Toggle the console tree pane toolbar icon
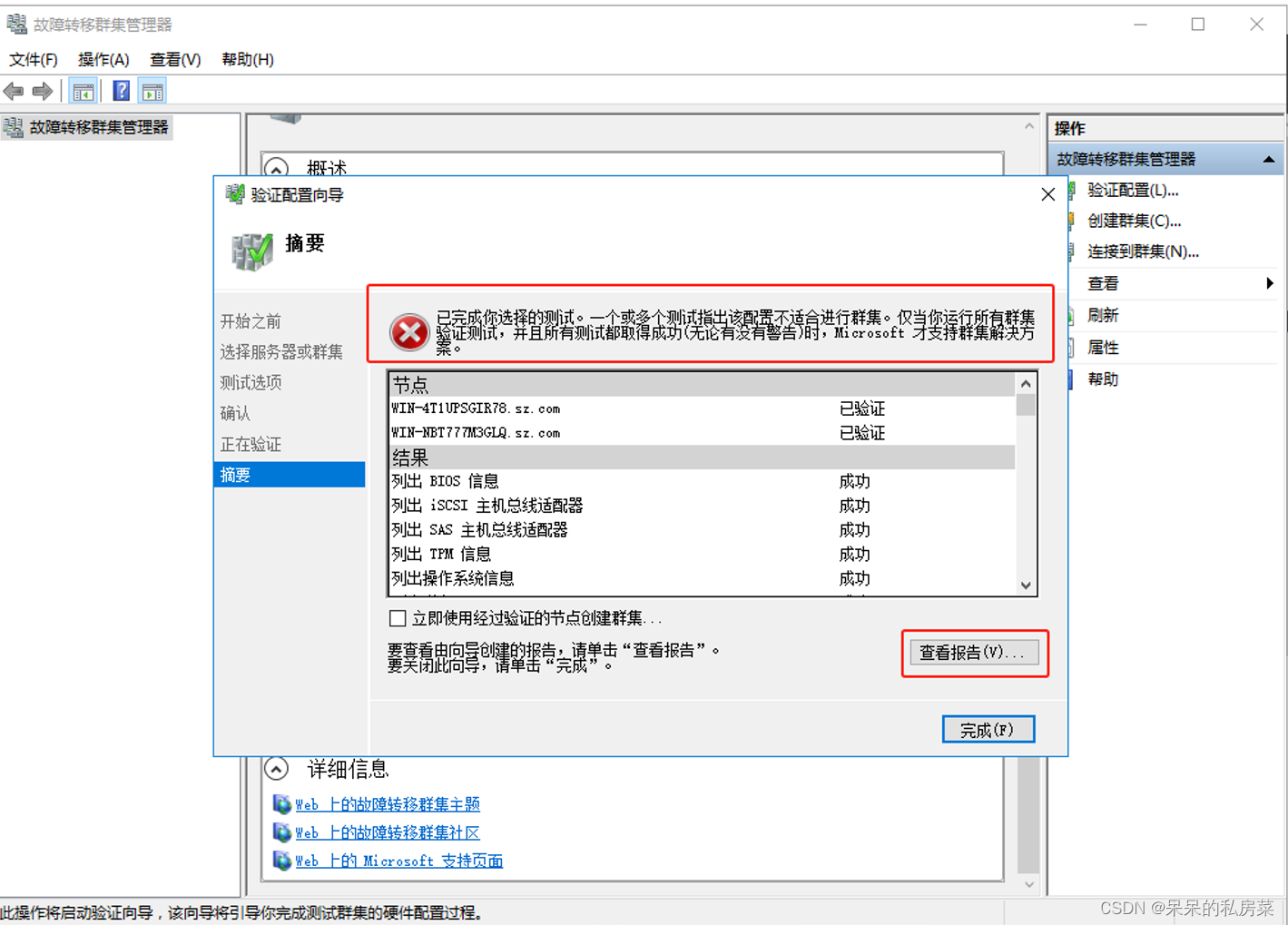Viewport: 1288px width, 925px height. [x=83, y=91]
